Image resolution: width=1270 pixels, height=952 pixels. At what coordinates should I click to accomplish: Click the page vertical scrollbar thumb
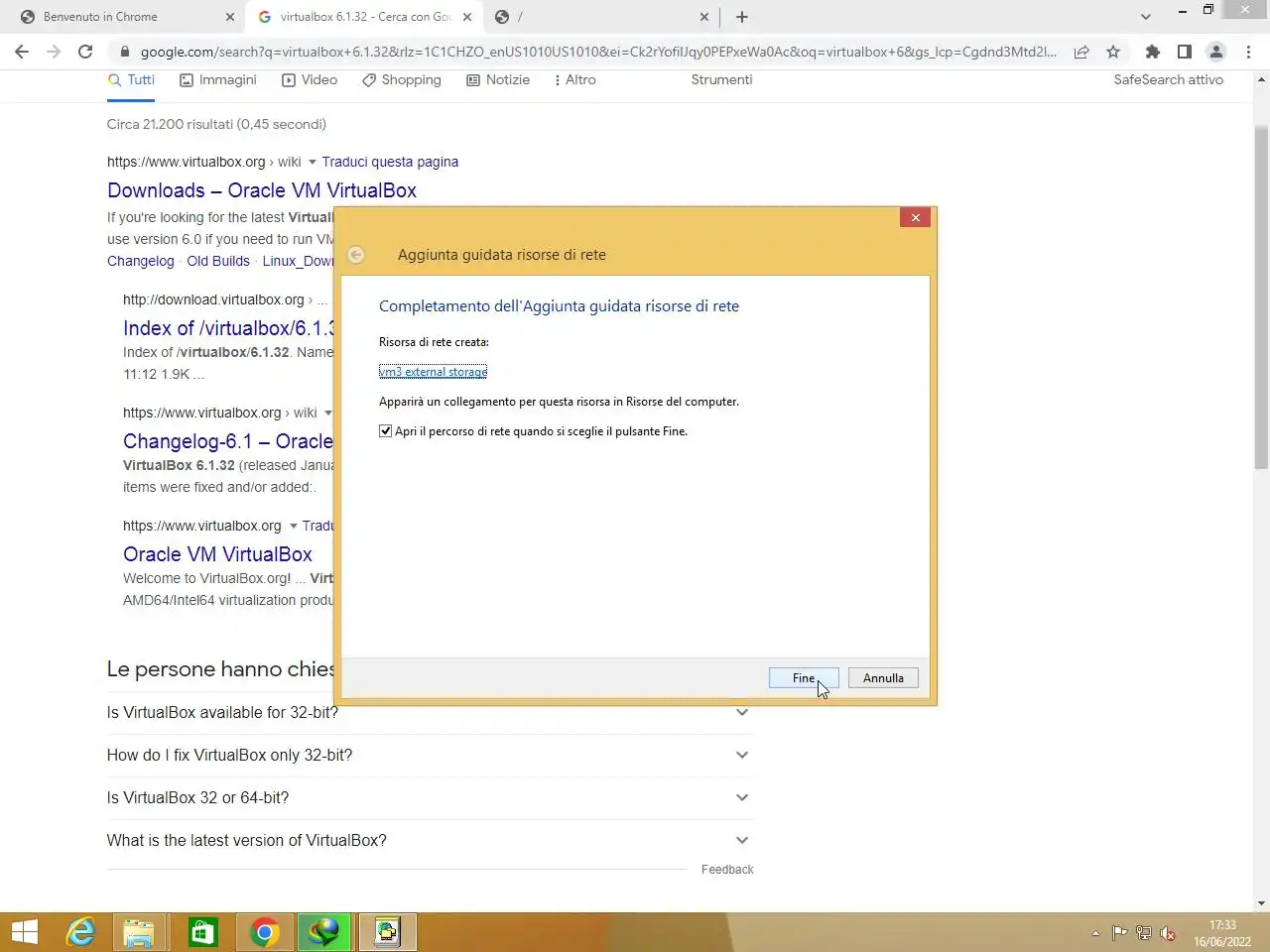pos(1261,297)
